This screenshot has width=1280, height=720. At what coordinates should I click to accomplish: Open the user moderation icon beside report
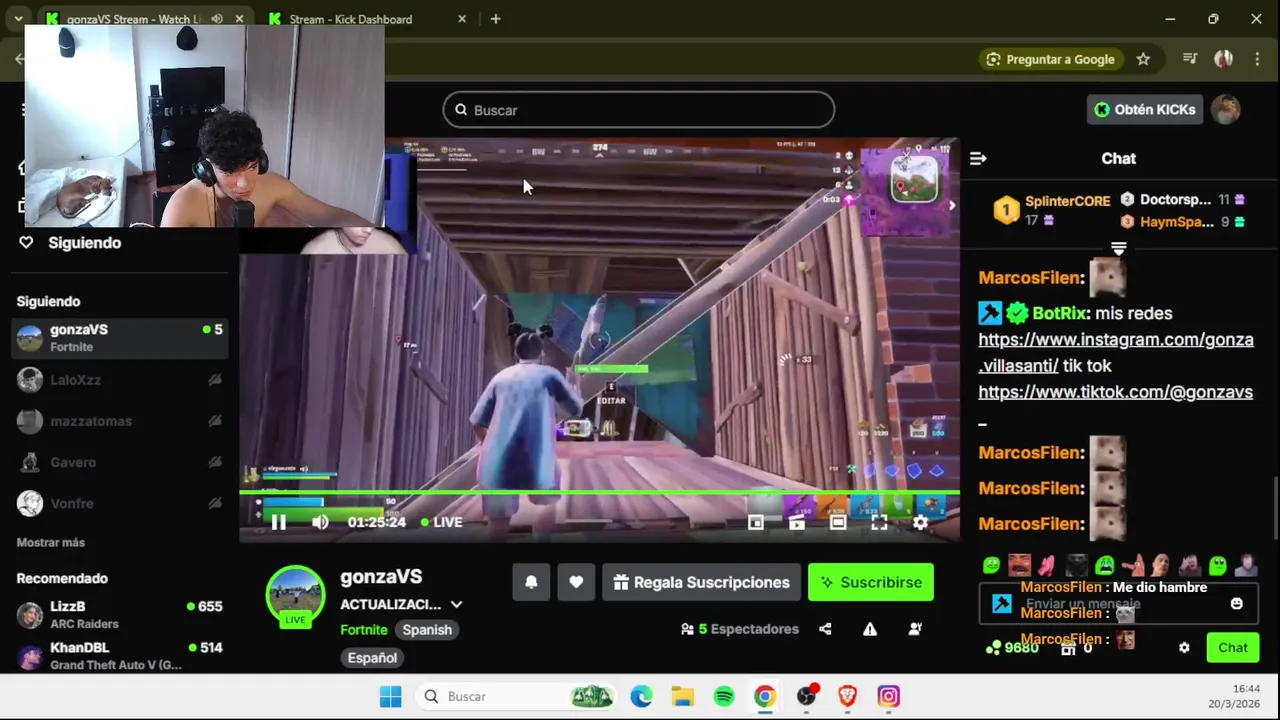pyautogui.click(x=915, y=629)
